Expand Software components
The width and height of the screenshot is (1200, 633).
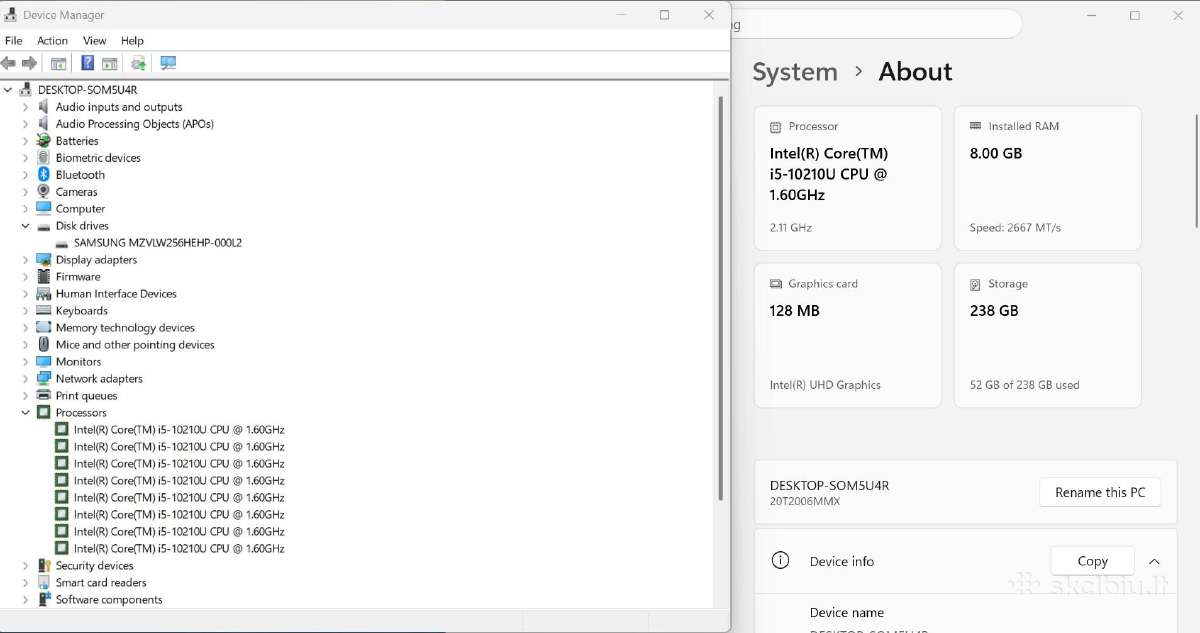(x=26, y=600)
